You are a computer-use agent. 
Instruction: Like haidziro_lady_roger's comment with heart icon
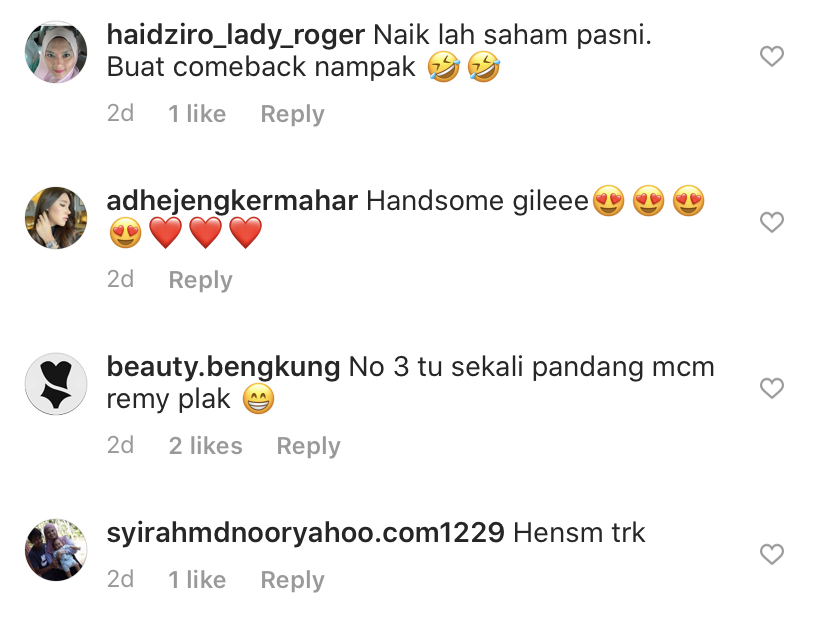click(771, 56)
